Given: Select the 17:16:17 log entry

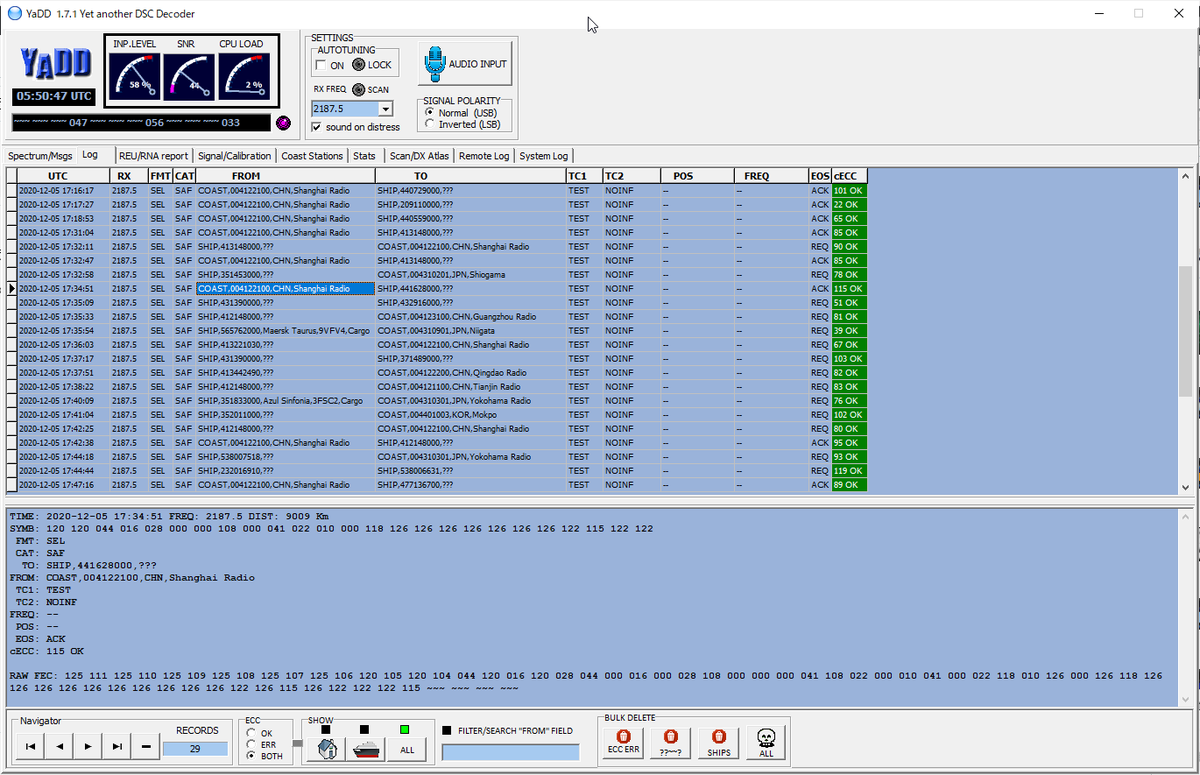Looking at the screenshot, I should tap(436, 190).
